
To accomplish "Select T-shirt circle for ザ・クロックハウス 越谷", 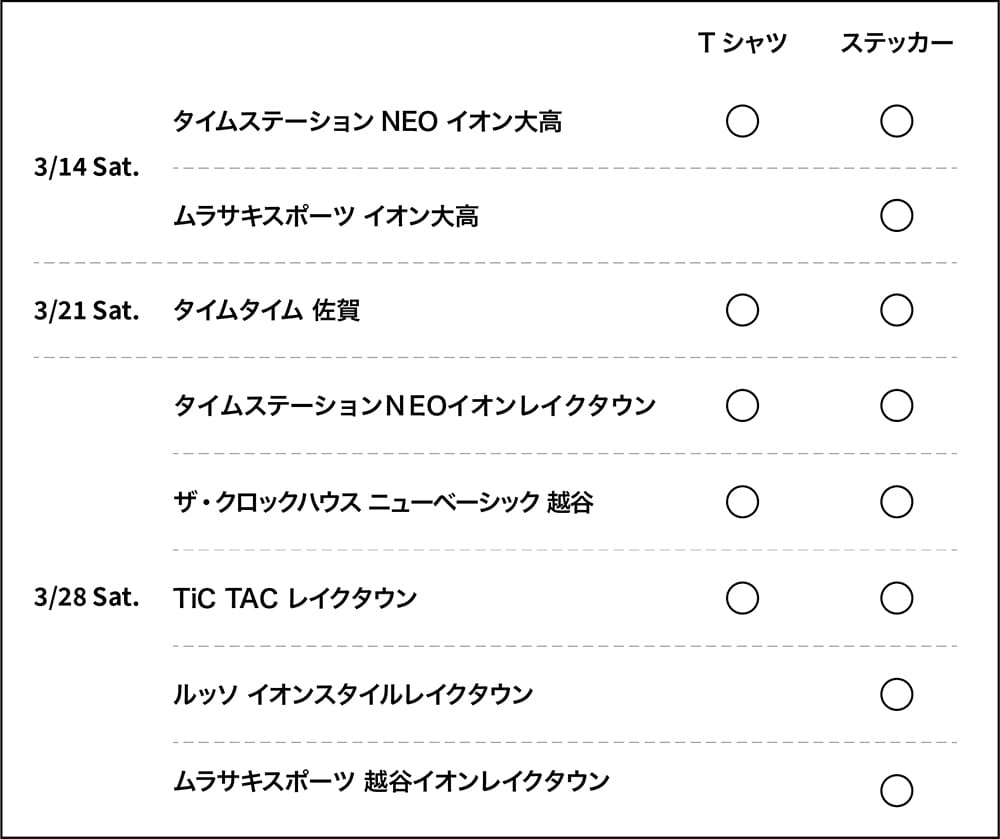I will (742, 501).
